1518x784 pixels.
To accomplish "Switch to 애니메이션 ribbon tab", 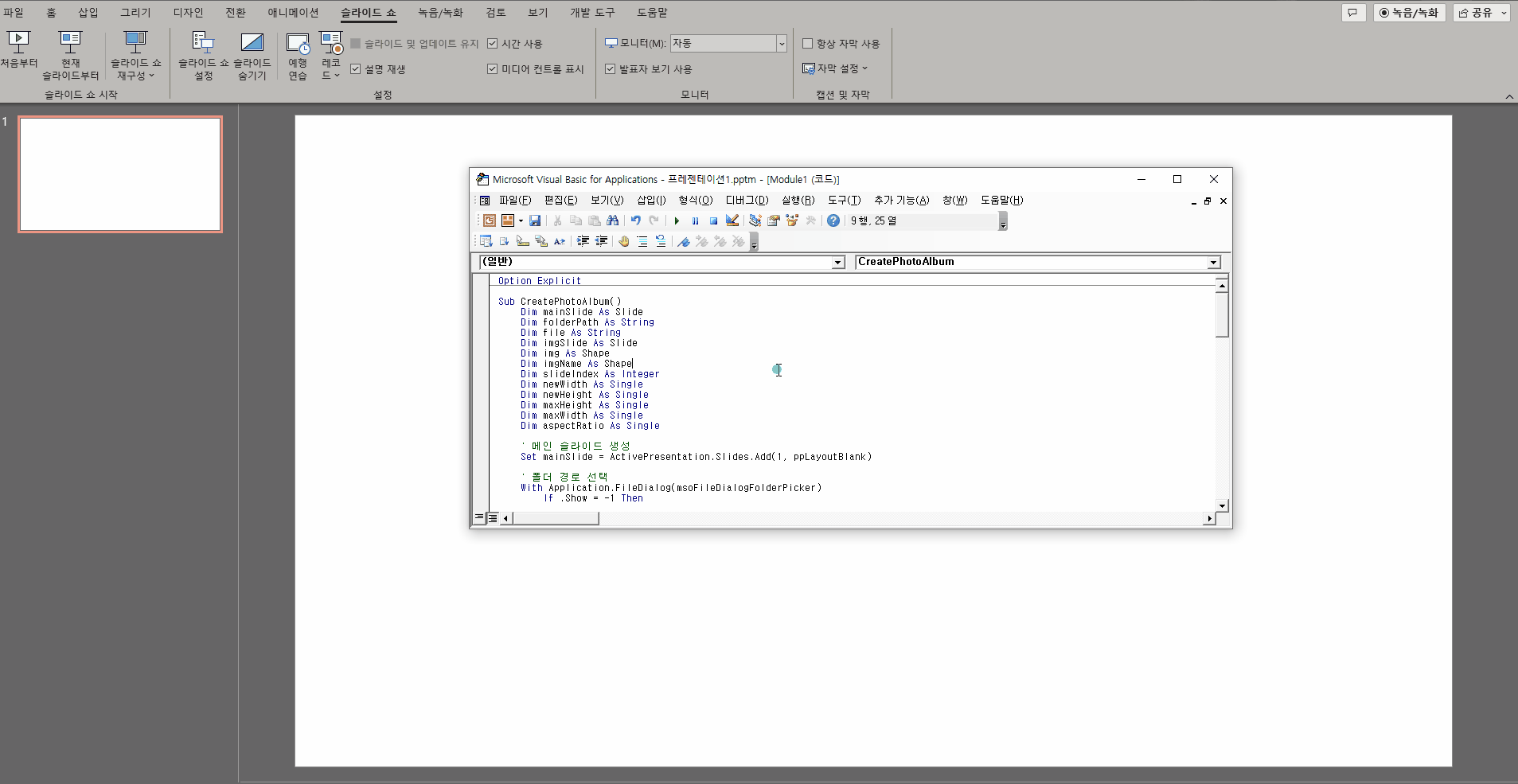I will [x=293, y=13].
